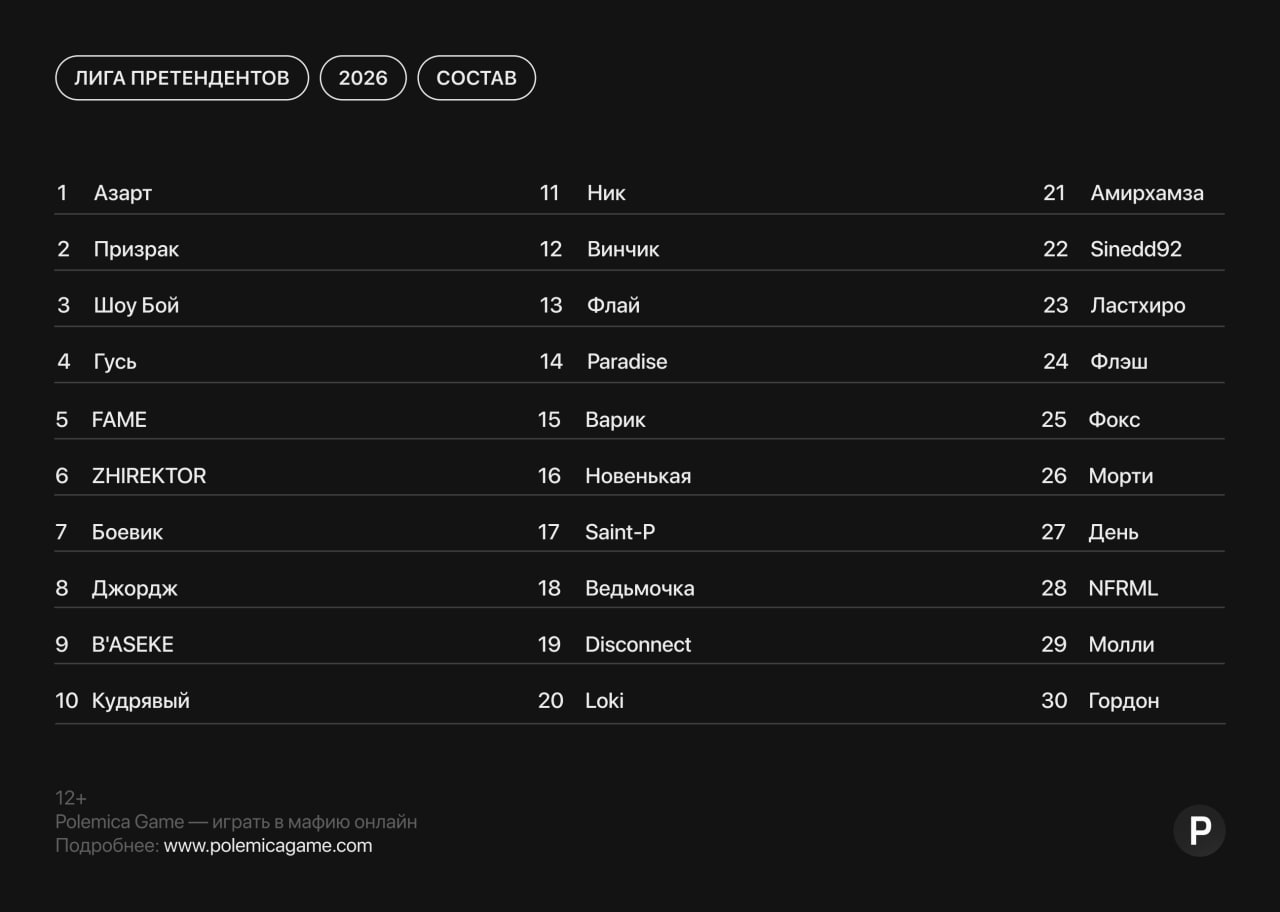The height and width of the screenshot is (912, 1280).
Task: Click on Амирхамза in the list
Action: [1147, 193]
